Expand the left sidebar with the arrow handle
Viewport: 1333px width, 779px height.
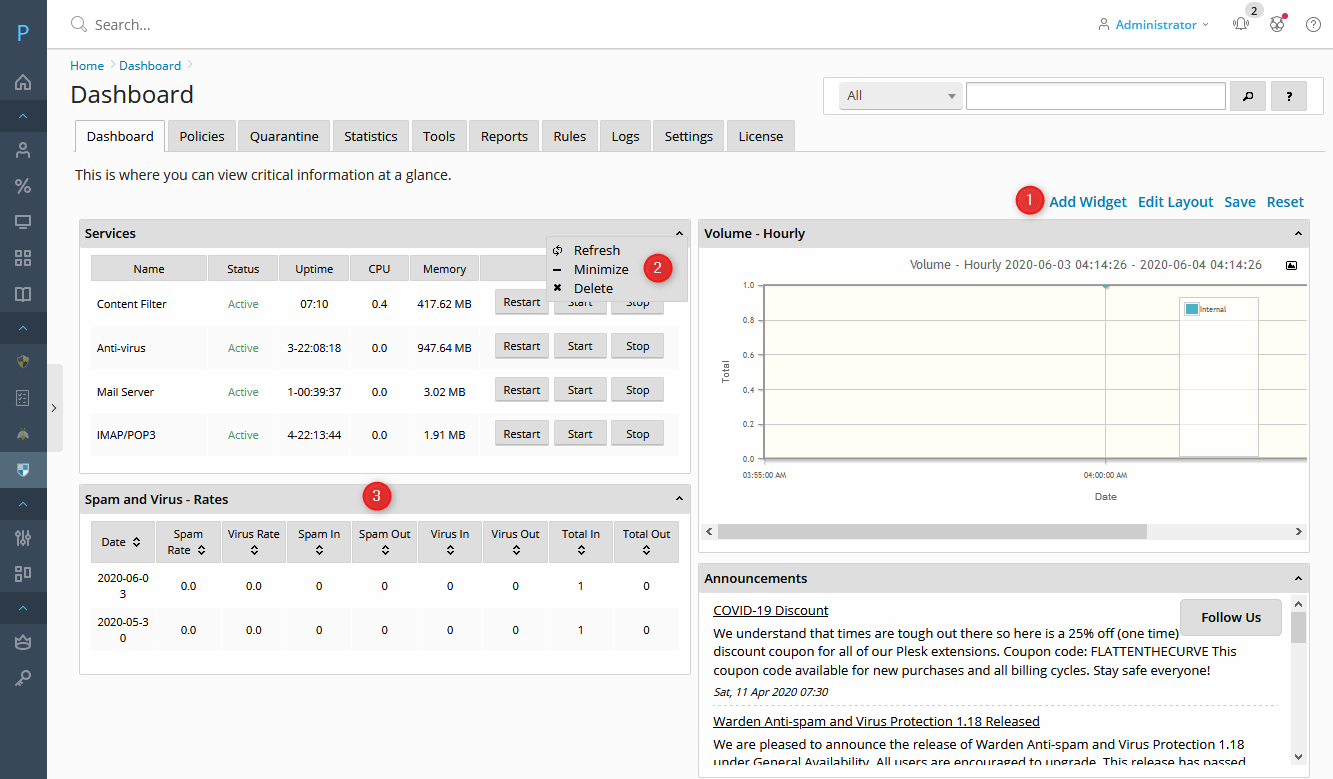tap(54, 407)
